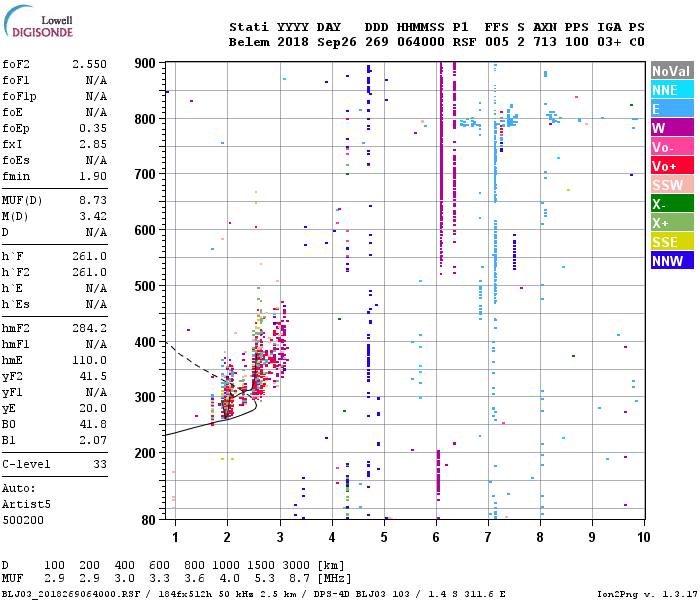Click the MUF value 4.0 for 1000 km

[229, 579]
